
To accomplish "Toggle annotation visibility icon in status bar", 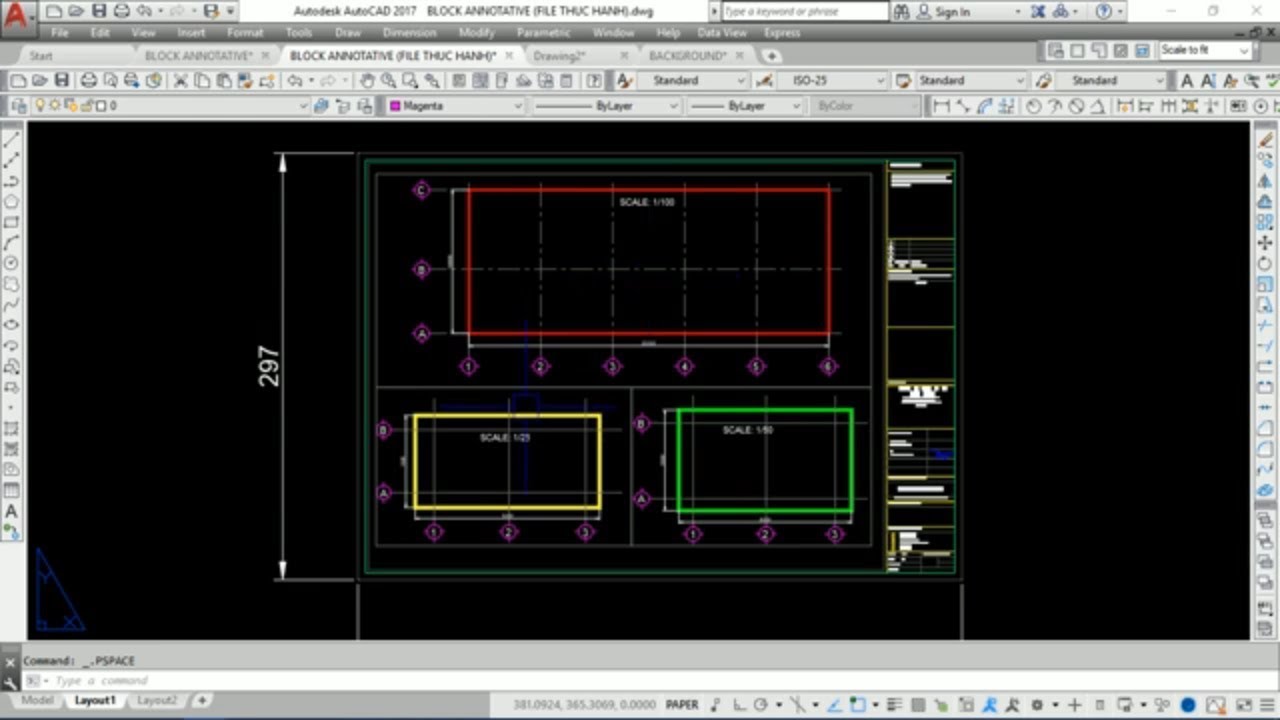I will [990, 704].
